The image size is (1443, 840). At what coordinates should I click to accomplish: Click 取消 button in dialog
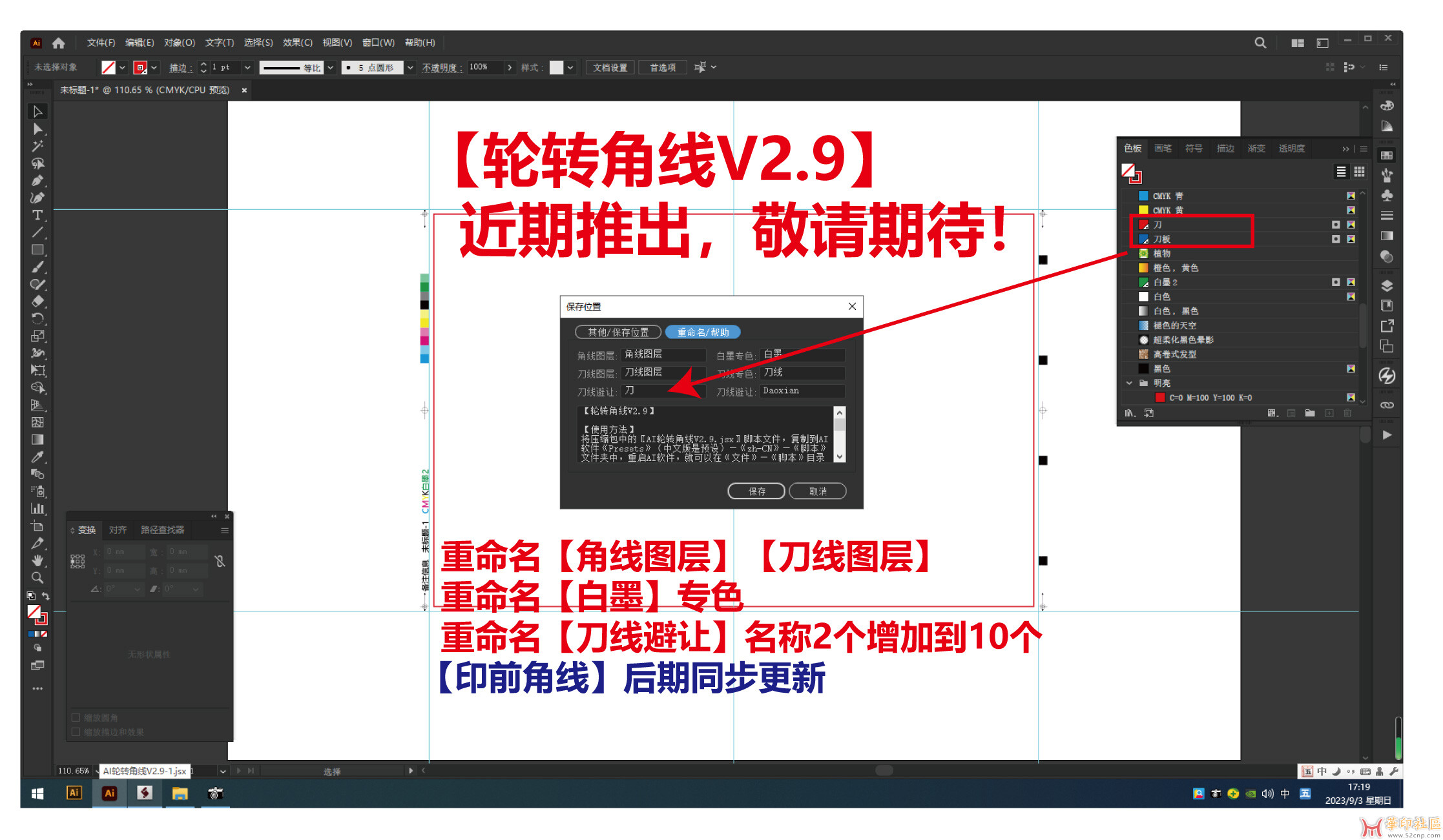[818, 491]
